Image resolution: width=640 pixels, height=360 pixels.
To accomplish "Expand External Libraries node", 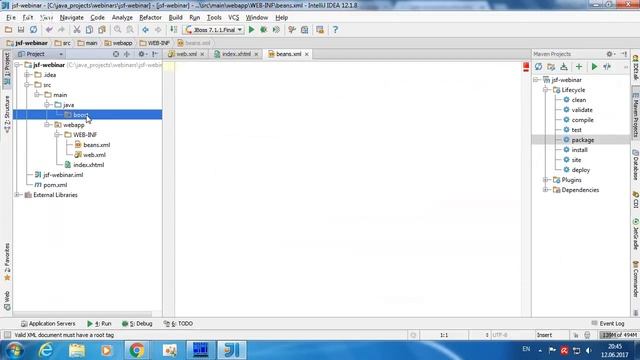I will [x=18, y=195].
